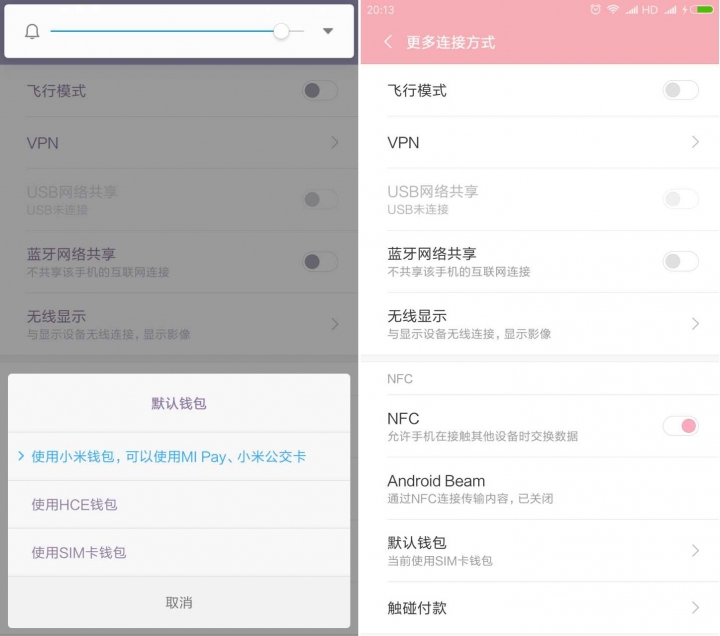720x636 pixels.
Task: Tap the alarm clock status icon
Action: [x=596, y=10]
